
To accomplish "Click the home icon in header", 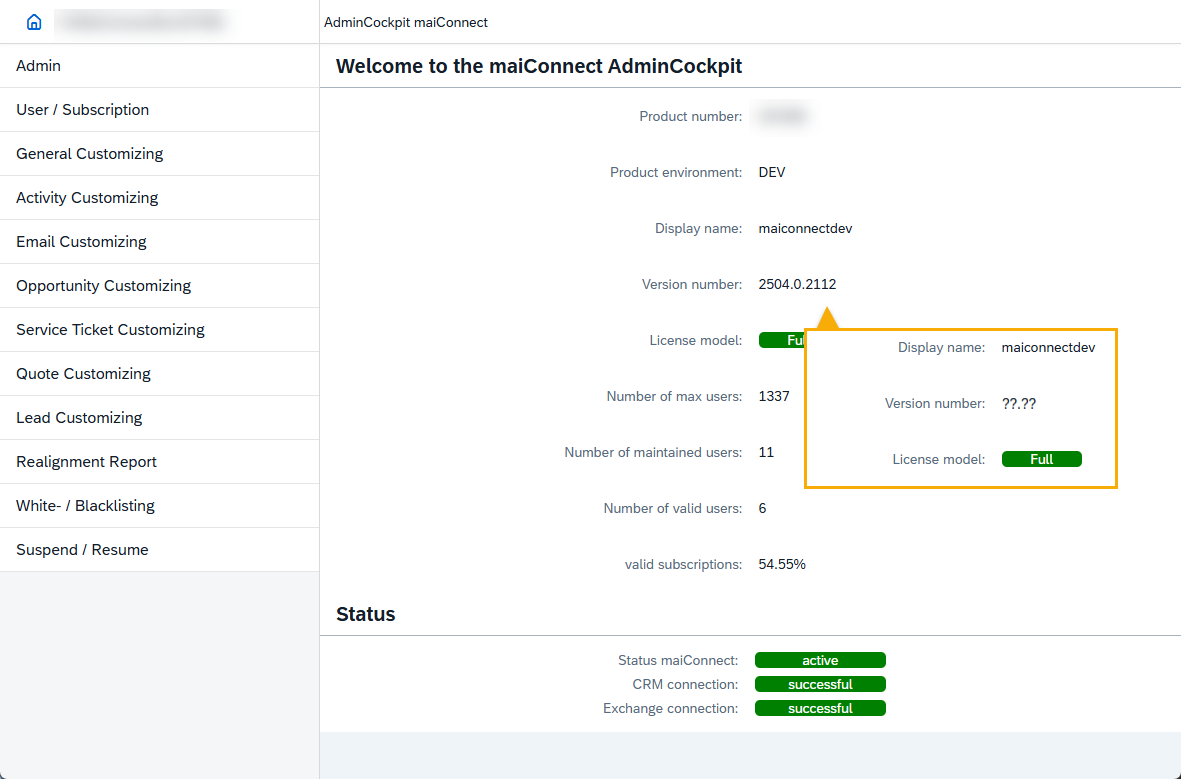I will point(34,22).
